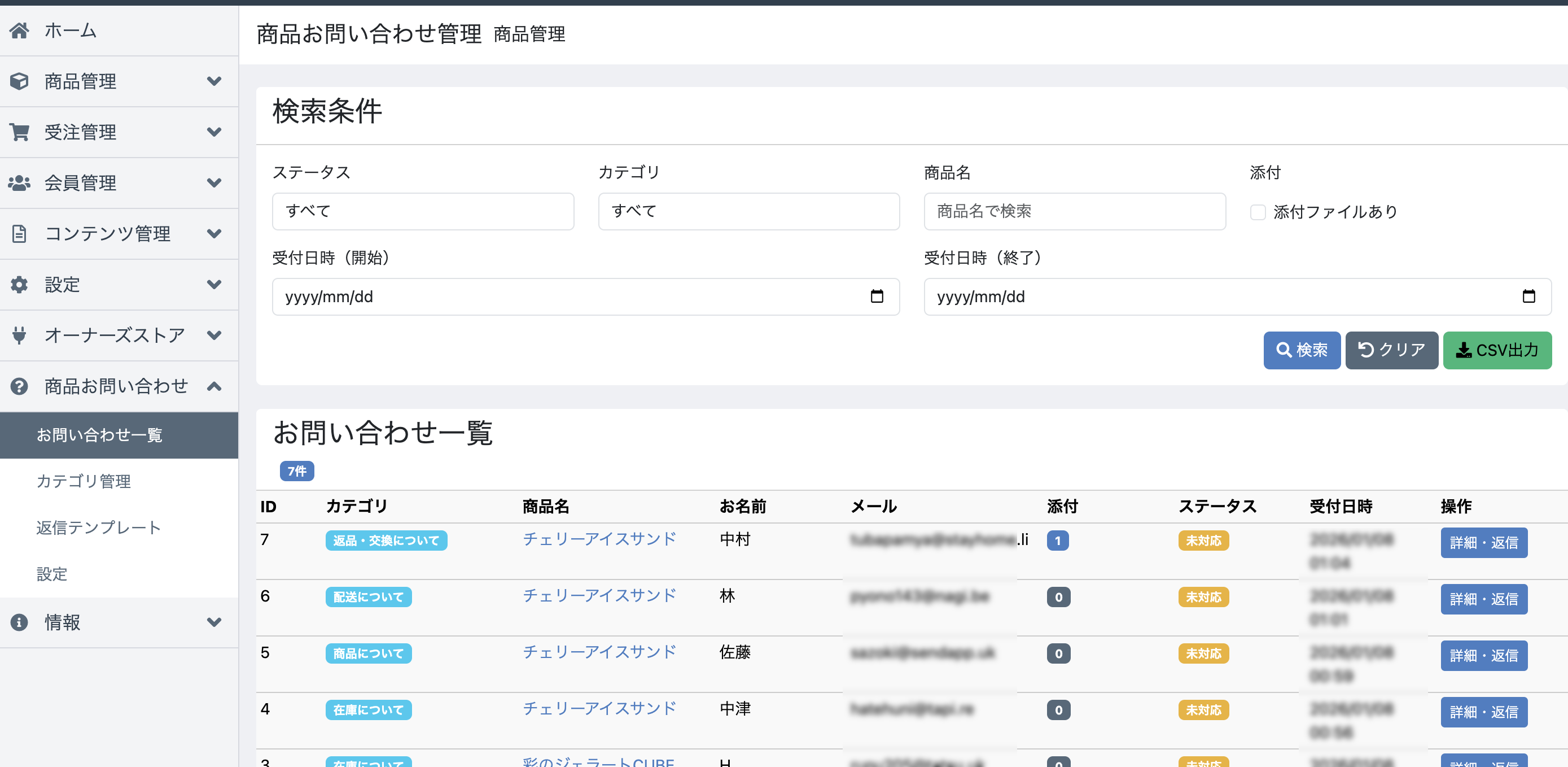Click the 未対応 status badge in row 6
The width and height of the screenshot is (1568, 767).
pyautogui.click(x=1203, y=597)
